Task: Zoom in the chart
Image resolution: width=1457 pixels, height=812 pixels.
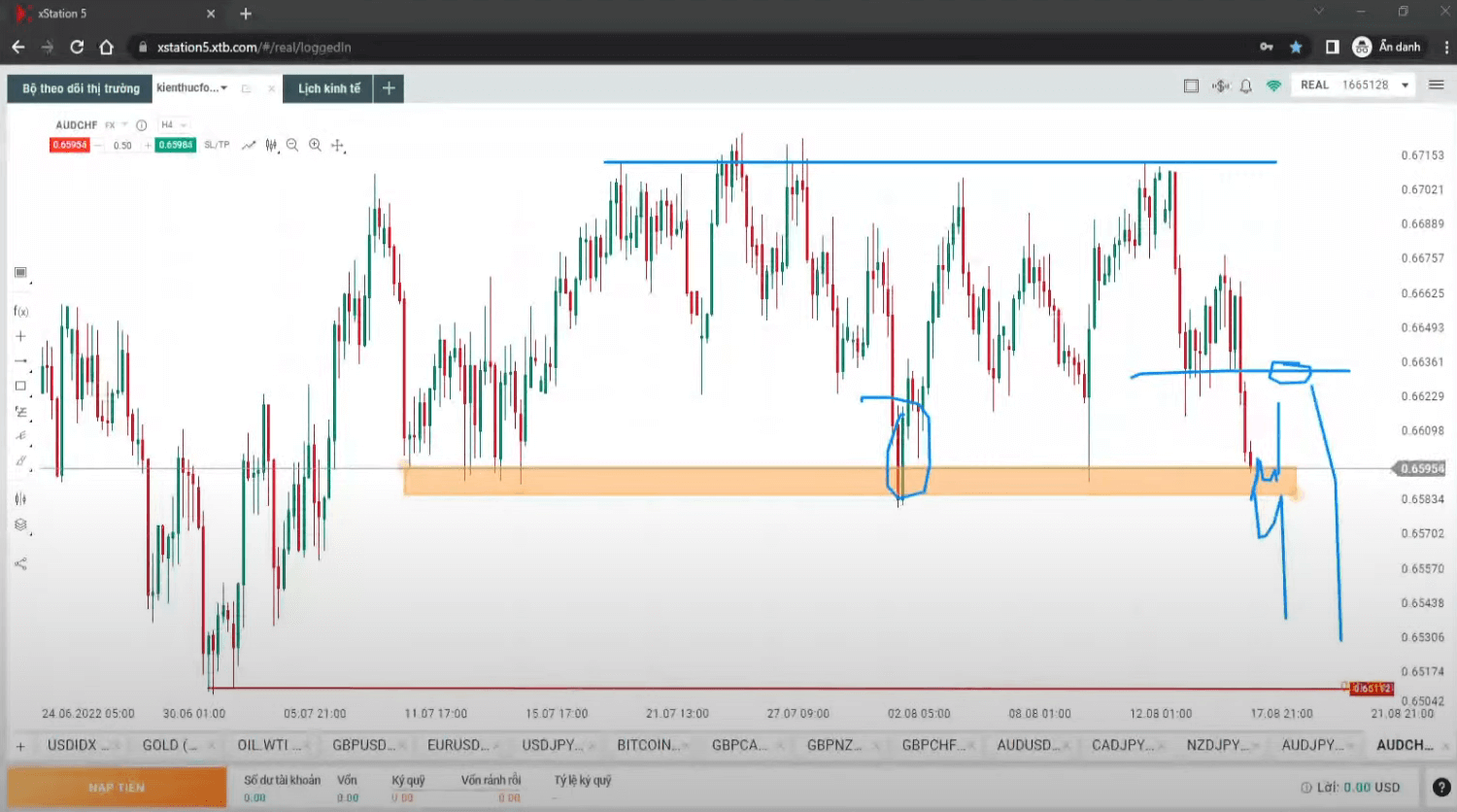Action: coord(315,145)
